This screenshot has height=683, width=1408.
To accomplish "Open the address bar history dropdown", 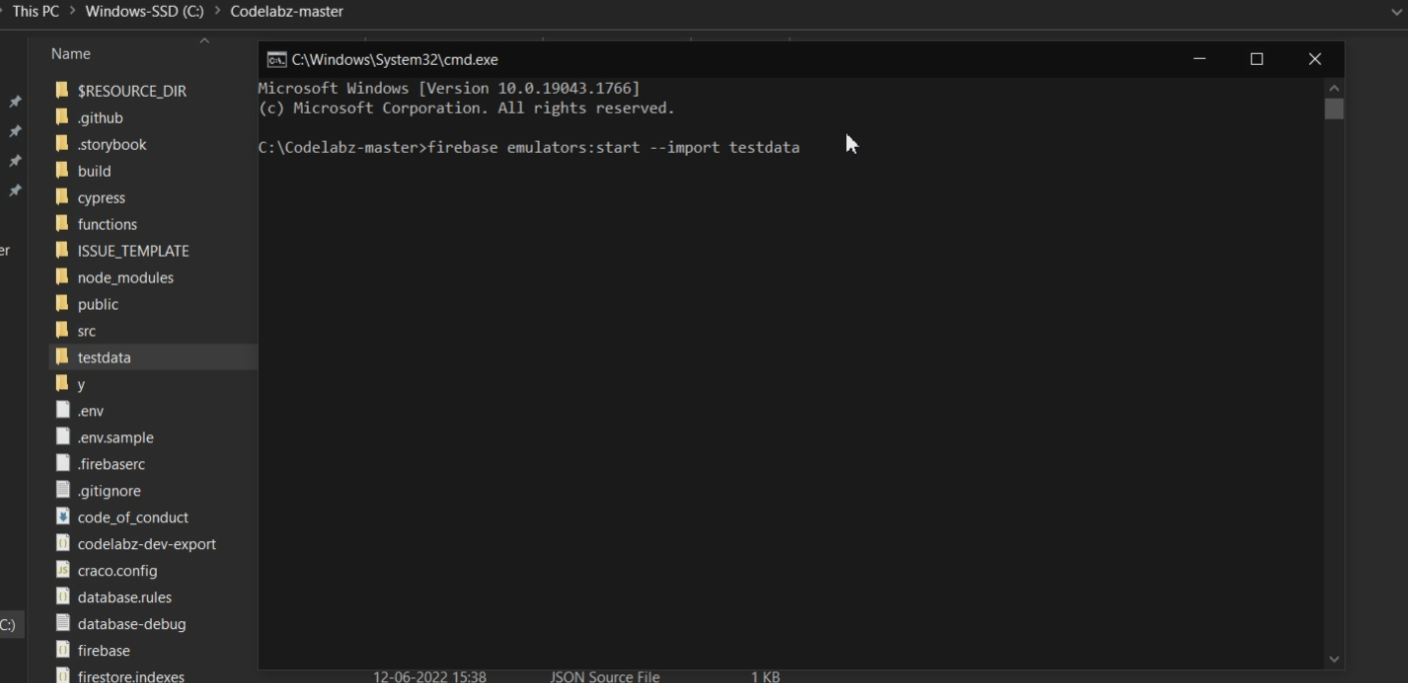I will pyautogui.click(x=1397, y=11).
